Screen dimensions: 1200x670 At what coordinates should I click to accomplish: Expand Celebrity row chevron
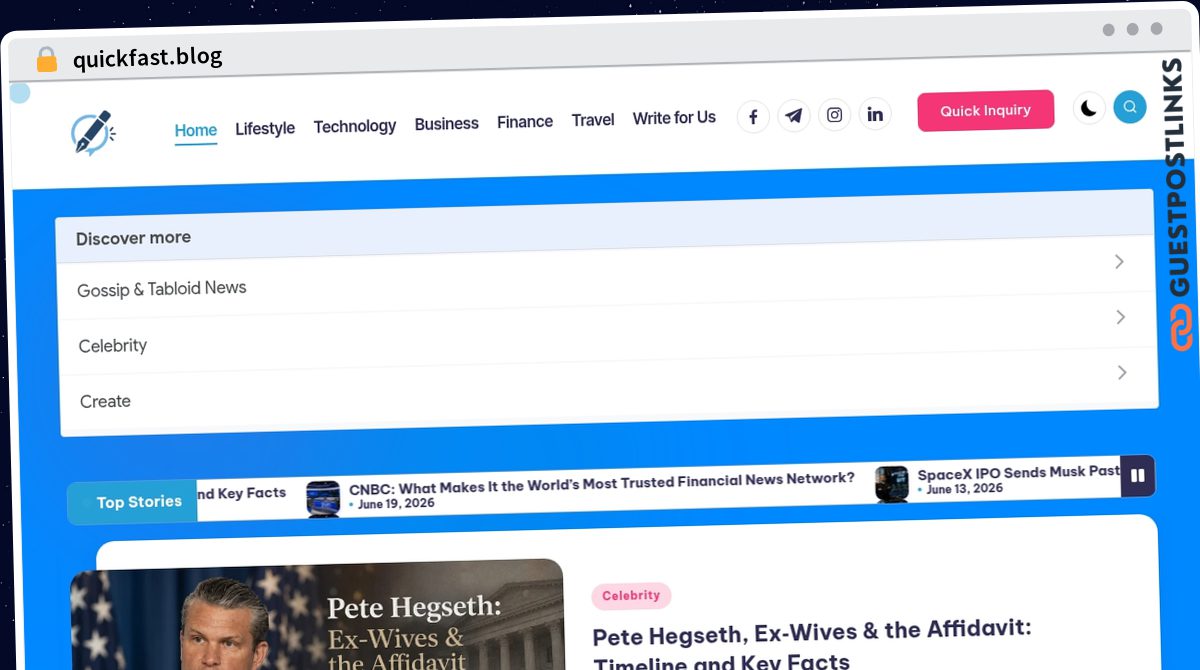(1120, 317)
